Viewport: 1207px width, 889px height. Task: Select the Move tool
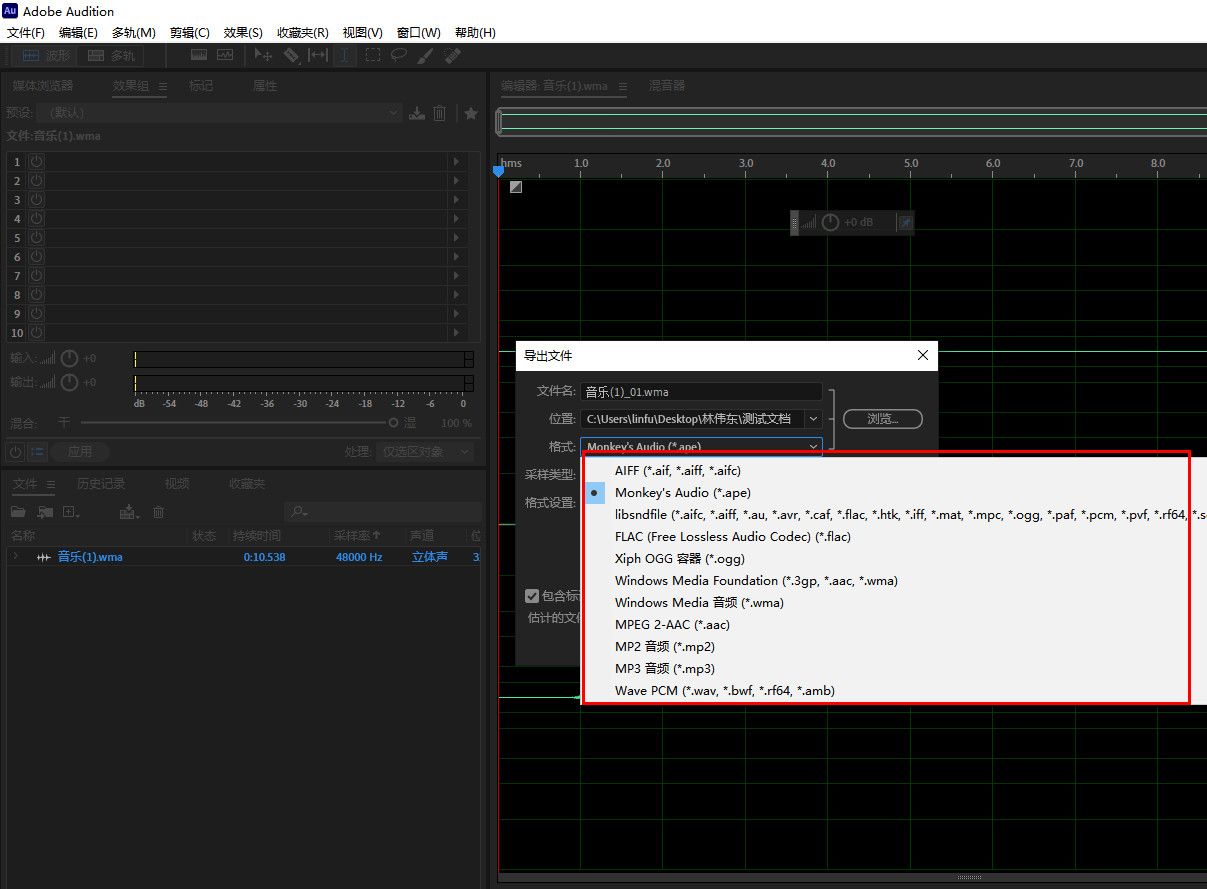(264, 56)
